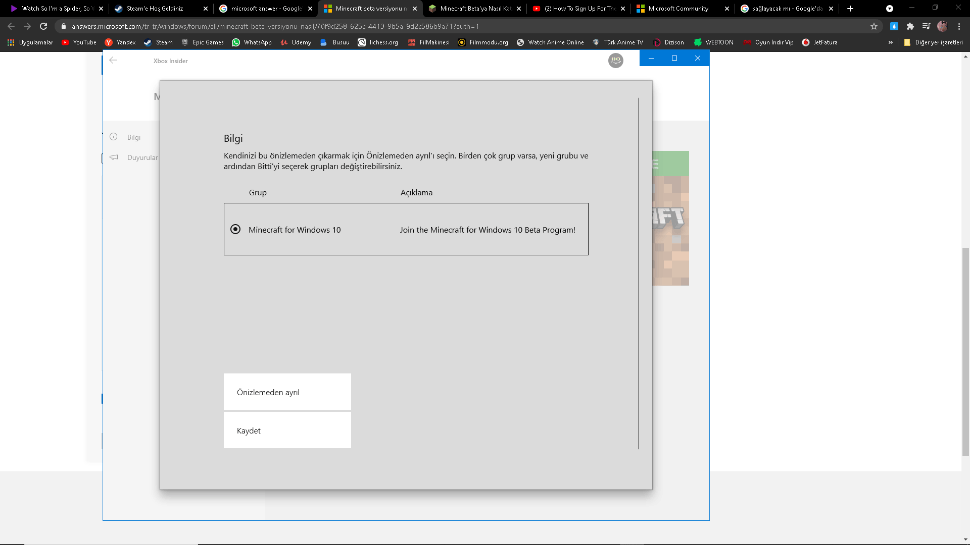Click the 'Önizlemeden ayrıl' button
970x545 pixels.
[x=287, y=392]
